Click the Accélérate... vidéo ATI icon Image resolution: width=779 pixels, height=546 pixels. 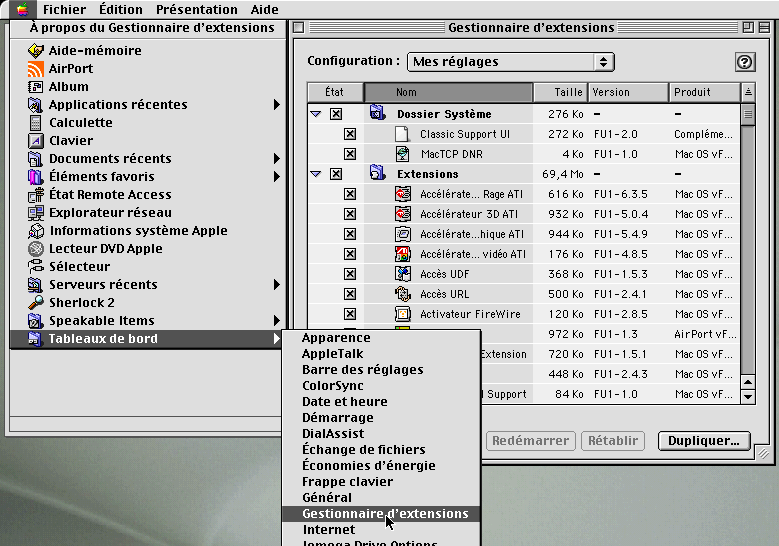(402, 254)
